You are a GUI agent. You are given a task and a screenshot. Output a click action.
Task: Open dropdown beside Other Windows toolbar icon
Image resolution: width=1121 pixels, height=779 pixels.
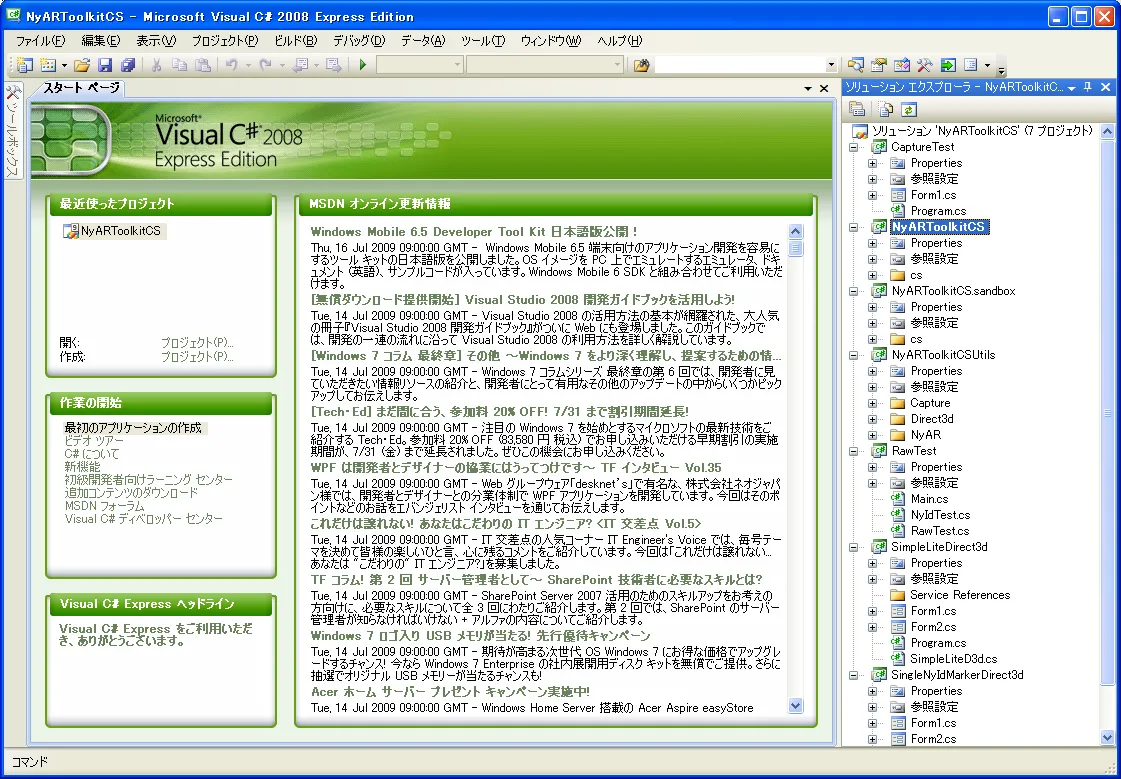click(987, 65)
